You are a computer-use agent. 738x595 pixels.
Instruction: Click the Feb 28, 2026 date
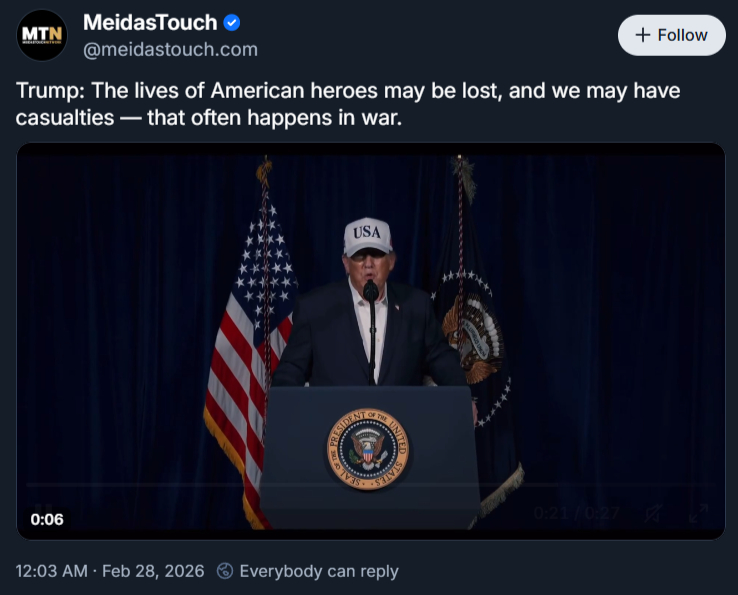click(153, 571)
